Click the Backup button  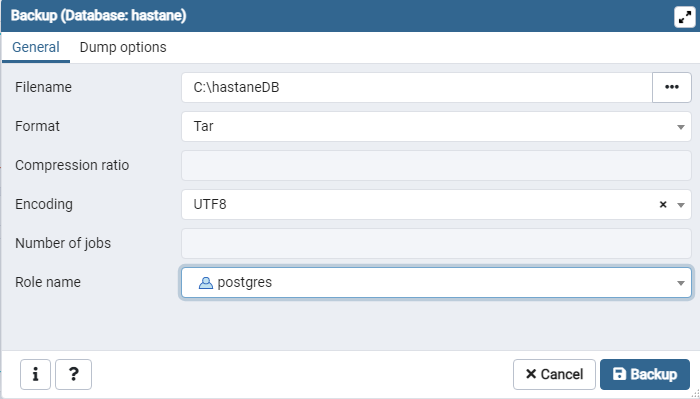[645, 374]
